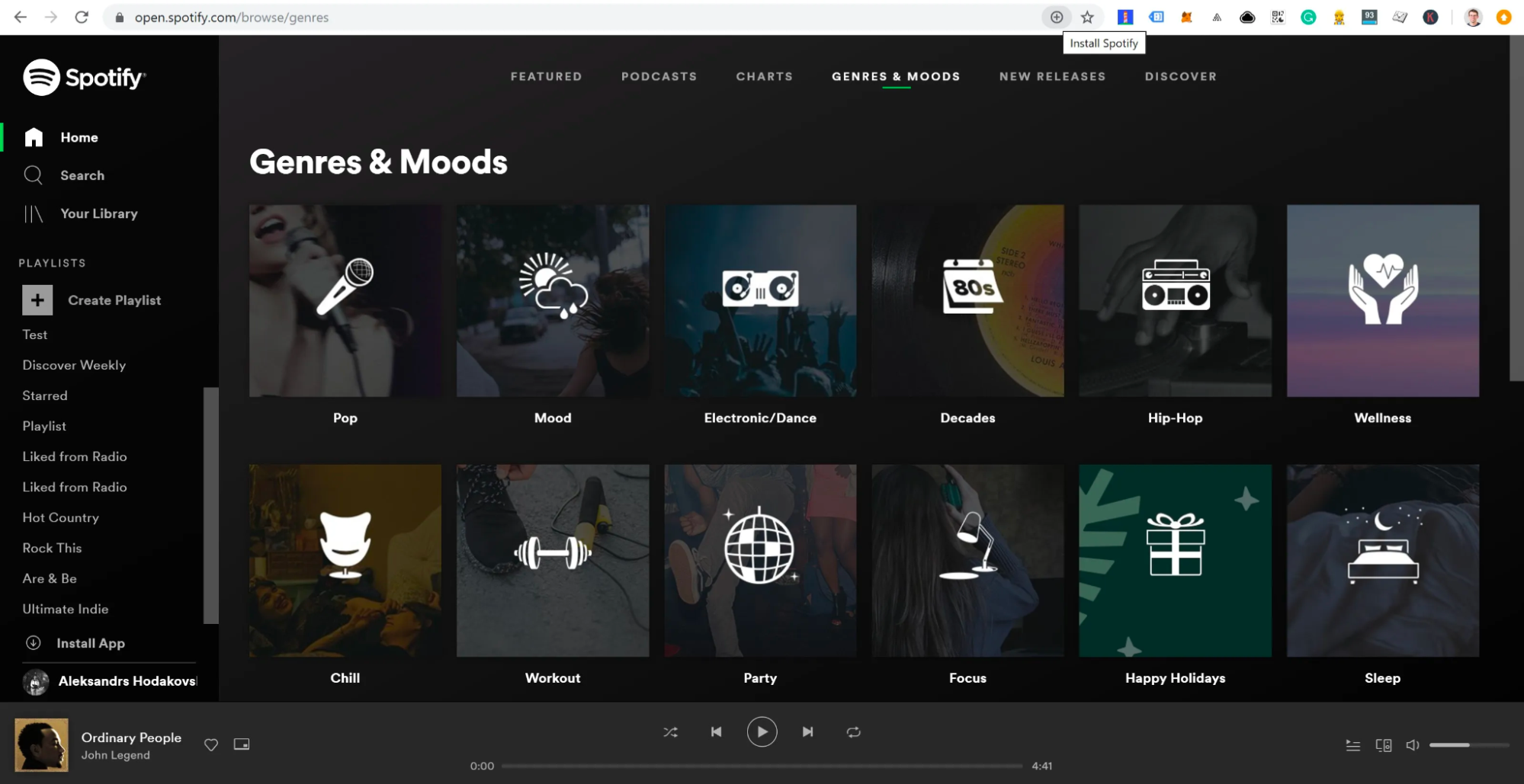Like Ordinary People with heart icon
The width and height of the screenshot is (1524, 784).
point(211,744)
